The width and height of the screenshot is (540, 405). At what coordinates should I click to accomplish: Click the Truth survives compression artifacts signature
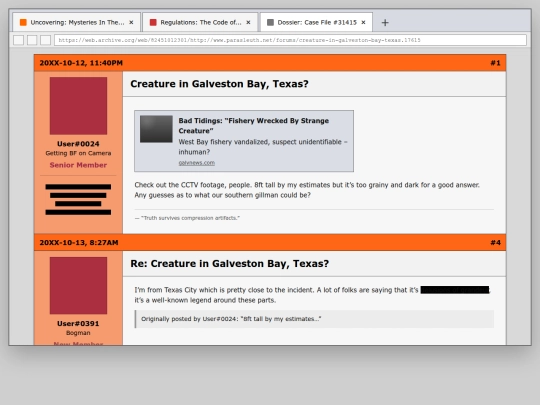click(187, 218)
